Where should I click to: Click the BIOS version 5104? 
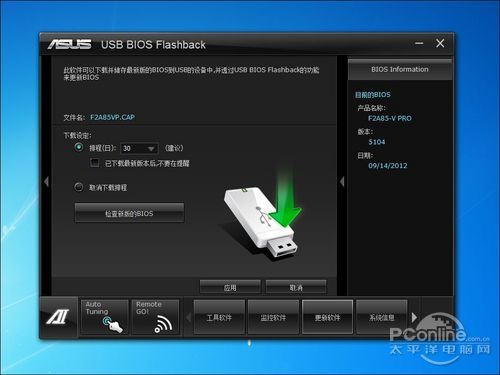pyautogui.click(x=377, y=142)
